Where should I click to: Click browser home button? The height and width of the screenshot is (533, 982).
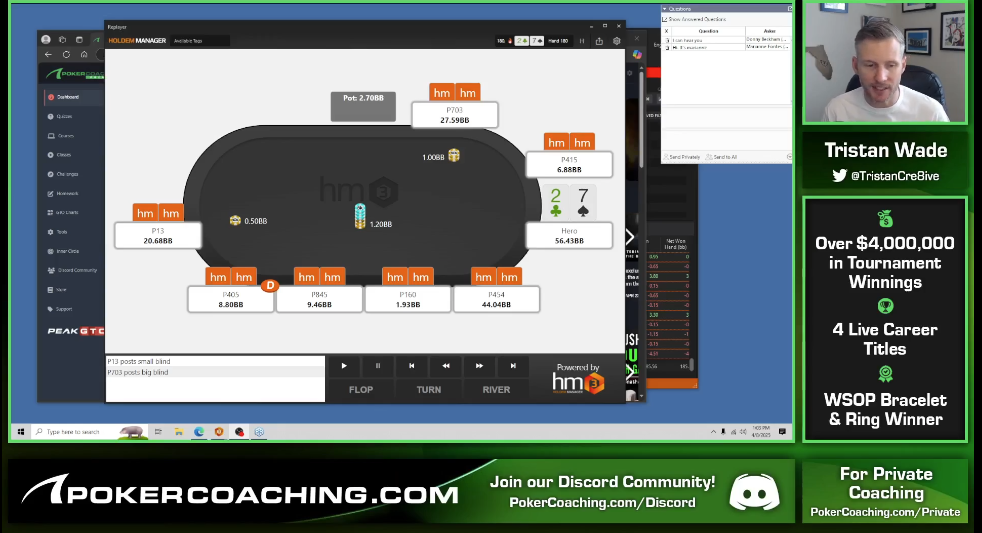click(x=84, y=54)
